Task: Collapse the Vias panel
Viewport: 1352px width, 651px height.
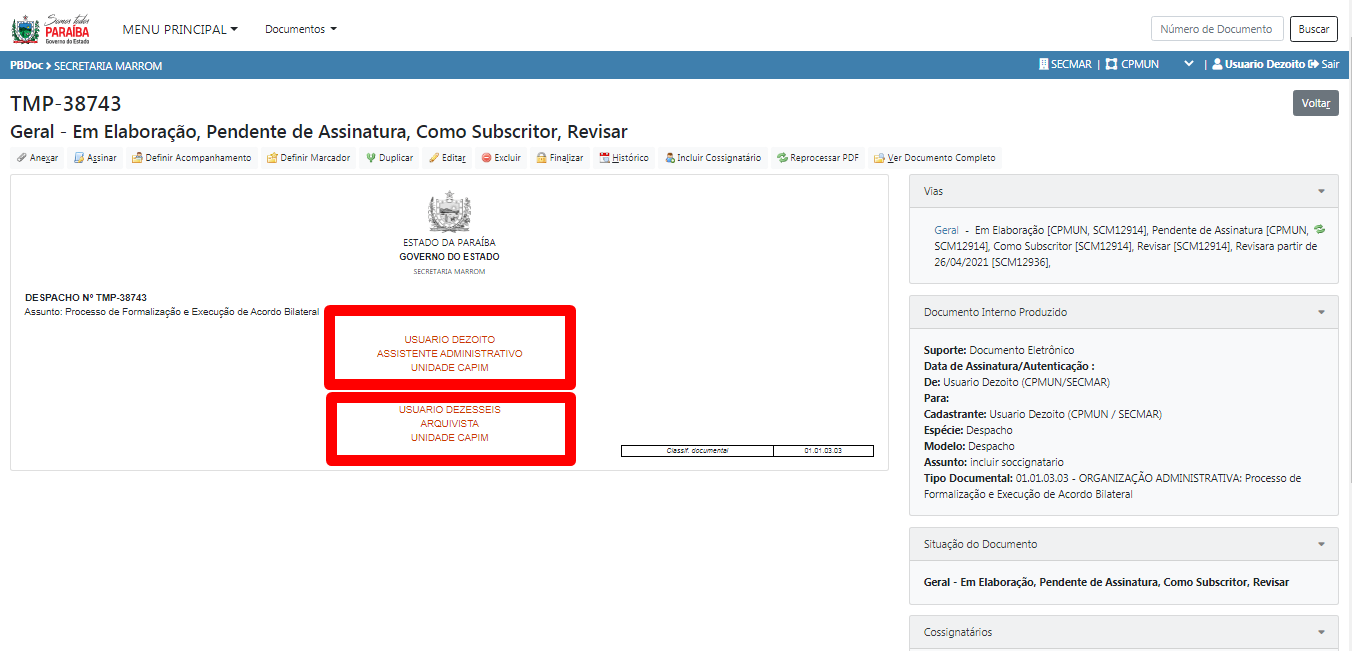Action: [x=1321, y=191]
